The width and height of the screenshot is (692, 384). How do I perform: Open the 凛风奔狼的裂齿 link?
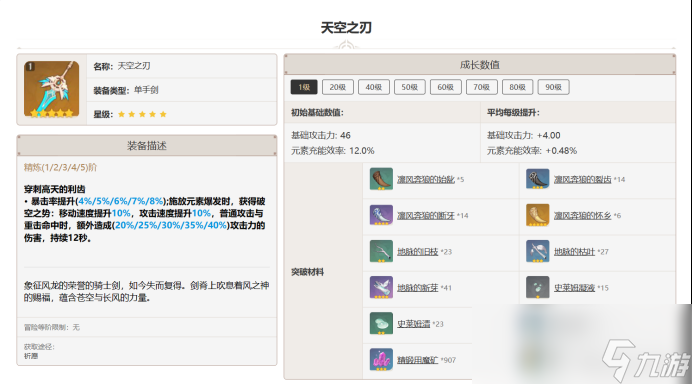pyautogui.click(x=583, y=179)
